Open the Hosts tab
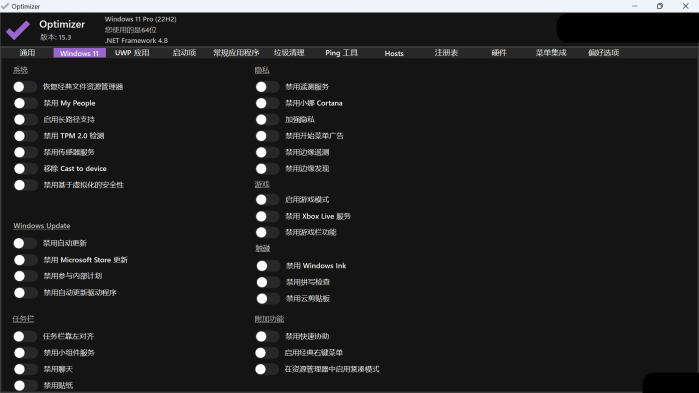Viewport: 699px width, 393px height. tap(394, 53)
